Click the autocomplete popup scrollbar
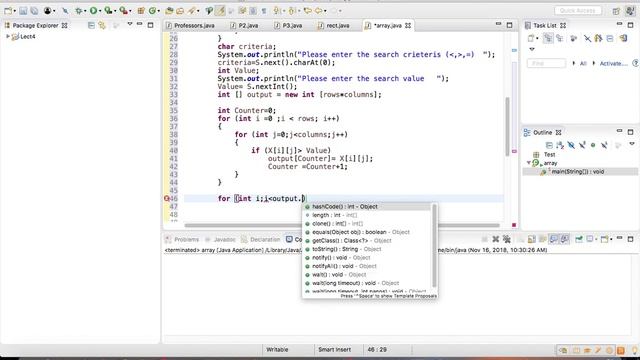This screenshot has width=640, height=360. (x=434, y=246)
